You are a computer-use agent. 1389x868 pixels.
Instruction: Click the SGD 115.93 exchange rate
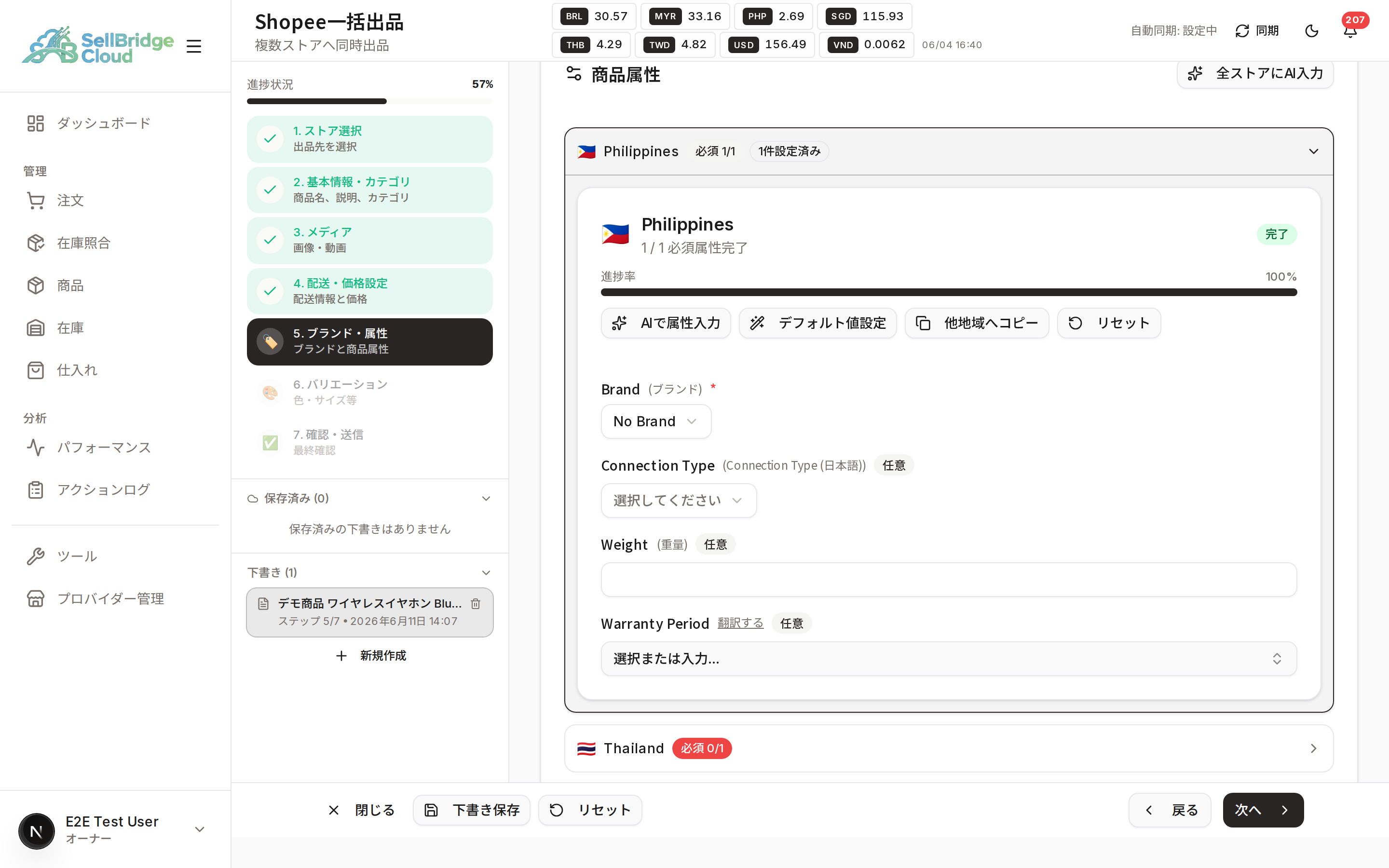[x=865, y=16]
